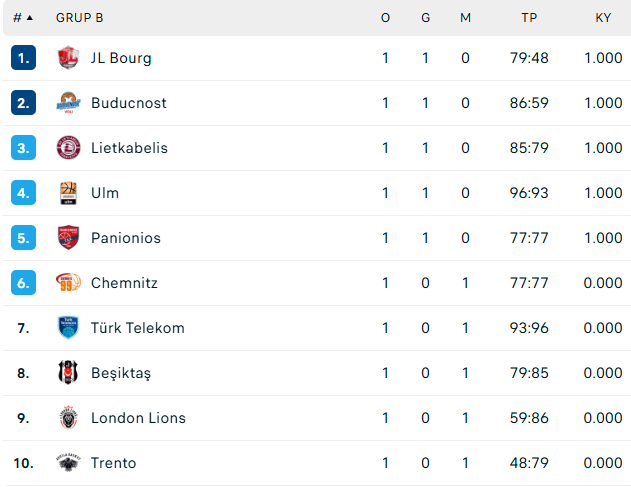Click the Lietkabelis team logo

(68, 148)
